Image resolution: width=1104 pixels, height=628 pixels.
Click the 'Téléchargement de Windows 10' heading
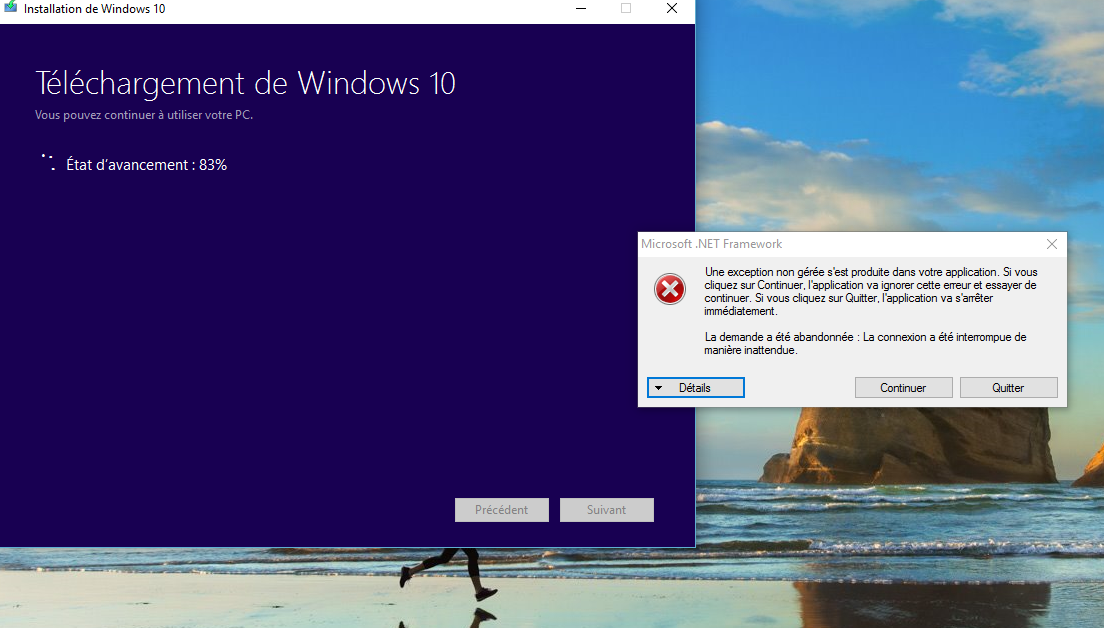pyautogui.click(x=246, y=83)
